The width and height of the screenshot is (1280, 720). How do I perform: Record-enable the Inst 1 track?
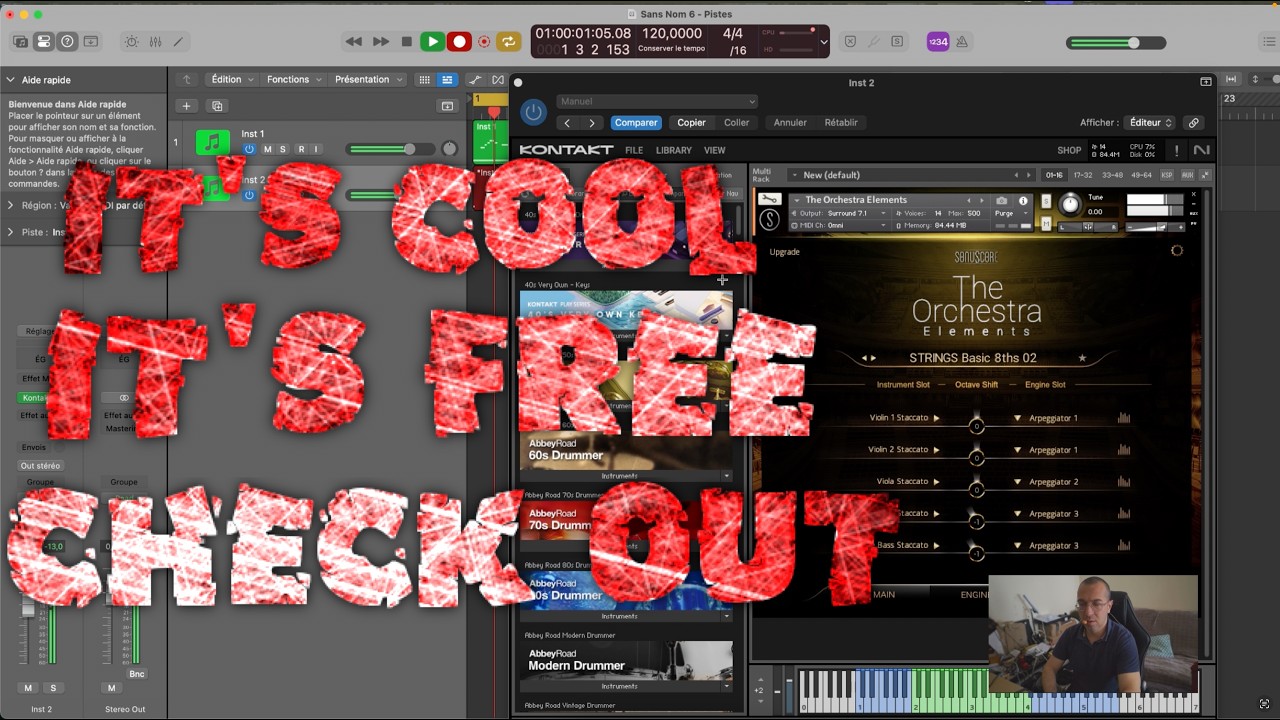click(x=300, y=149)
